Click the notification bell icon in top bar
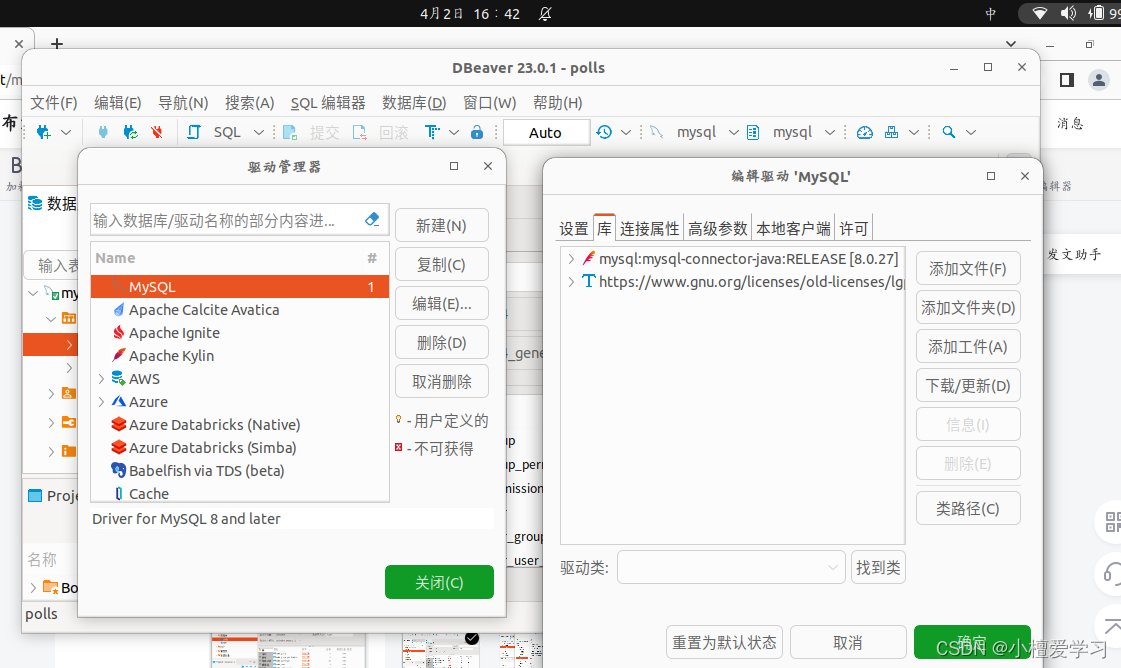This screenshot has height=668, width=1121. [545, 14]
